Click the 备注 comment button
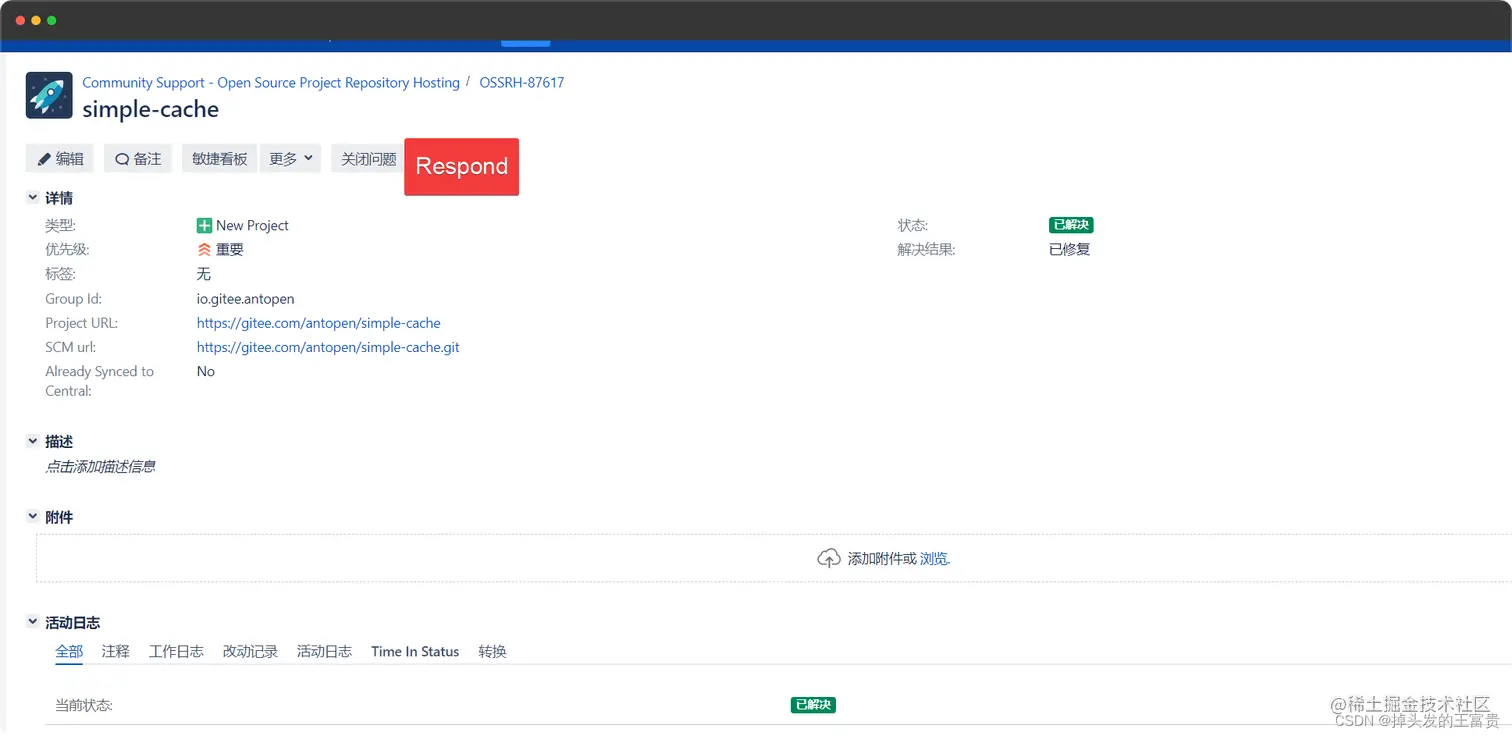1512x736 pixels. click(x=138, y=159)
